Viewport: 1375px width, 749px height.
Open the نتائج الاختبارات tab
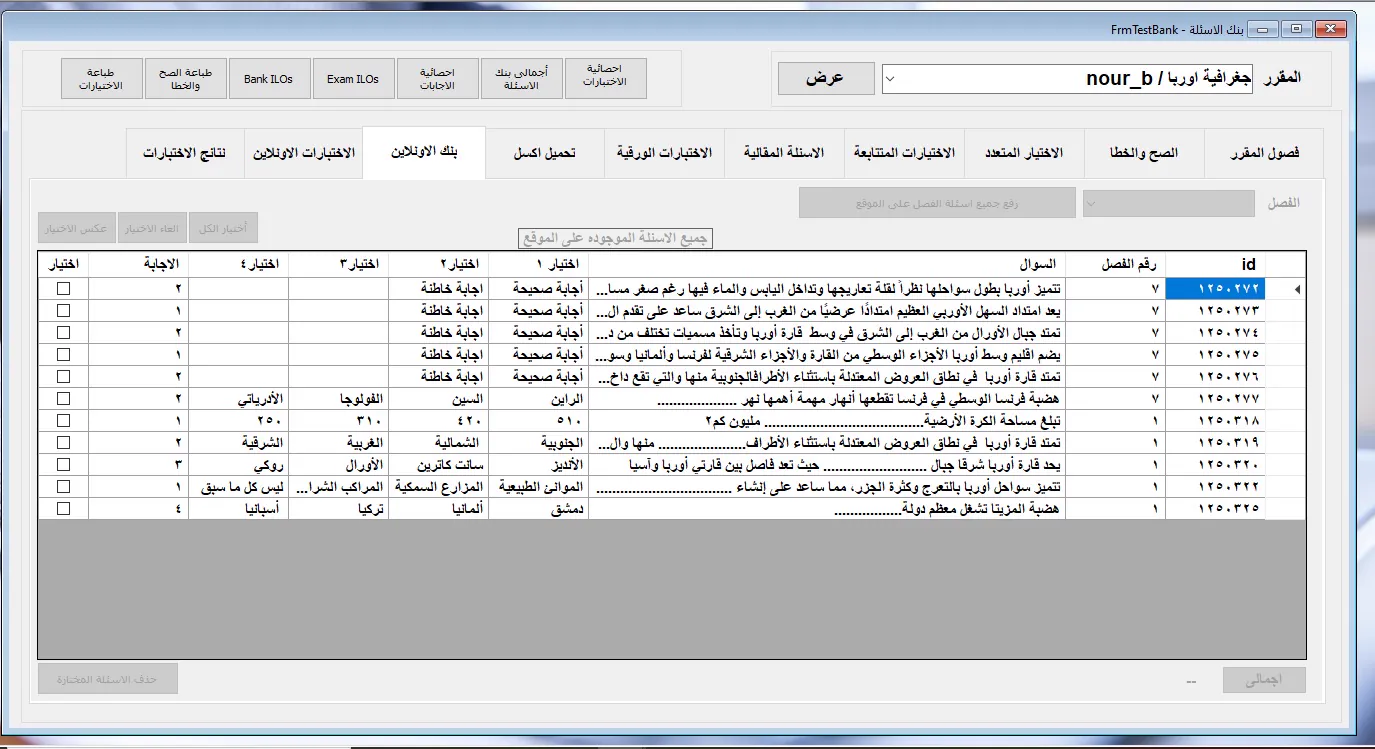click(x=185, y=153)
